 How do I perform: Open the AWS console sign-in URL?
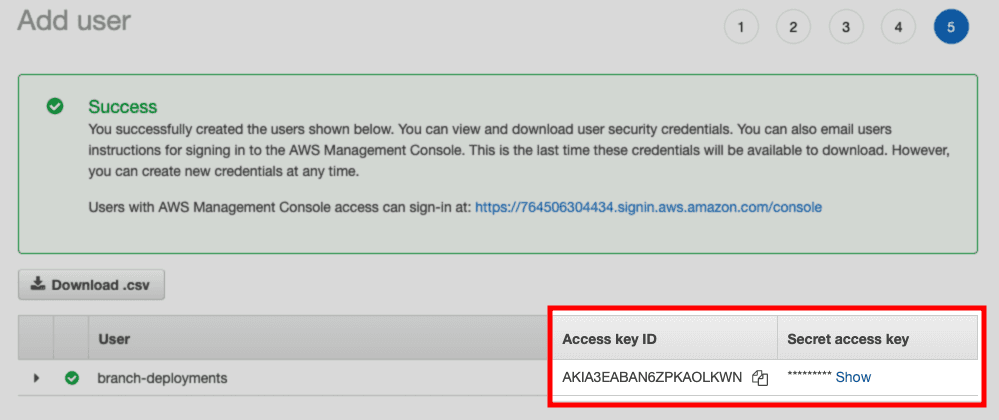coord(648,208)
